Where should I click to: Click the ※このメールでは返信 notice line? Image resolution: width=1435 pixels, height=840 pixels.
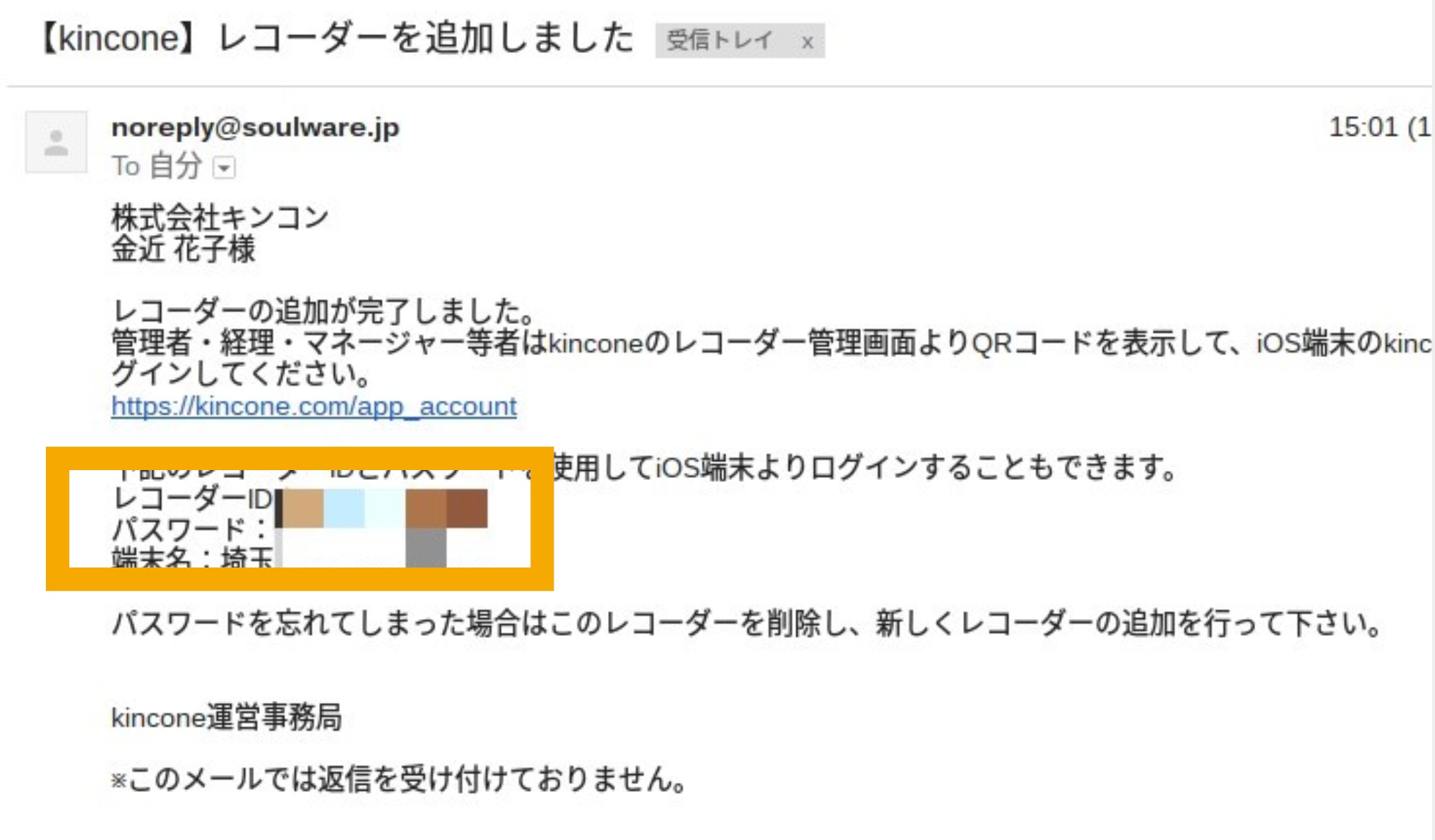pos(399,779)
